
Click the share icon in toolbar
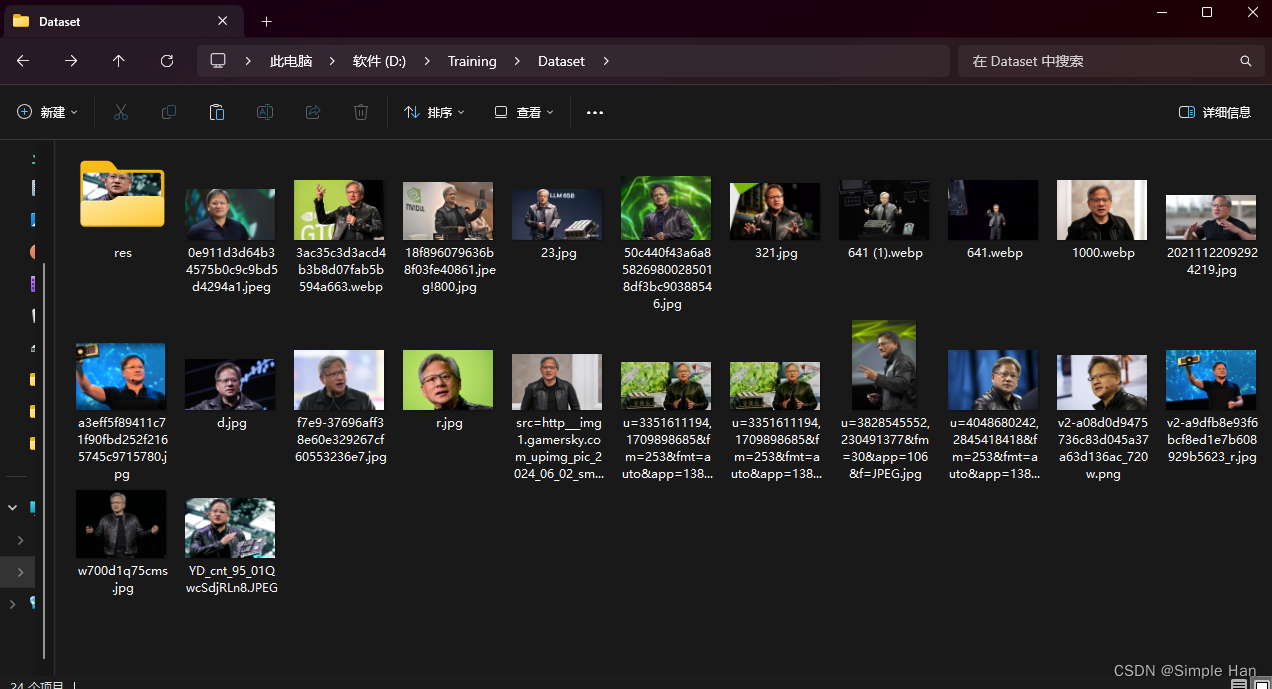pyautogui.click(x=313, y=112)
